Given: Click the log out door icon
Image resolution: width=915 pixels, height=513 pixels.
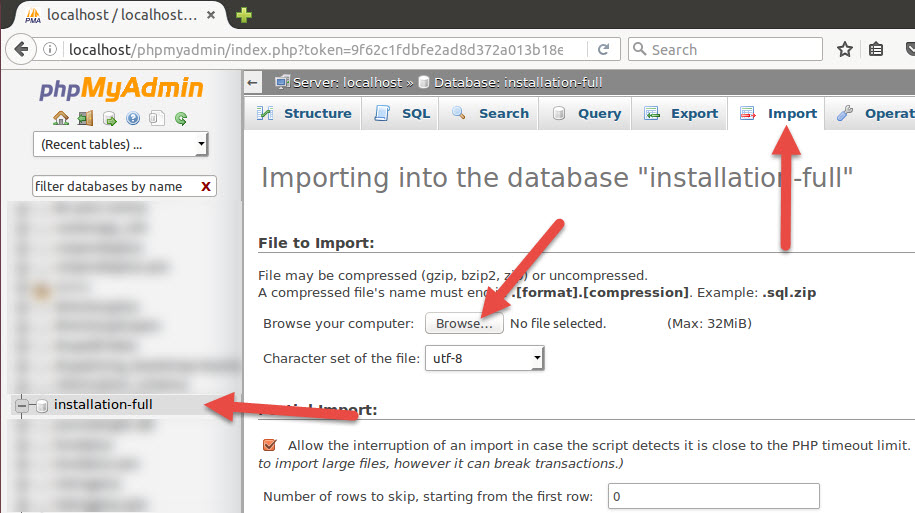Looking at the screenshot, I should tap(85, 118).
